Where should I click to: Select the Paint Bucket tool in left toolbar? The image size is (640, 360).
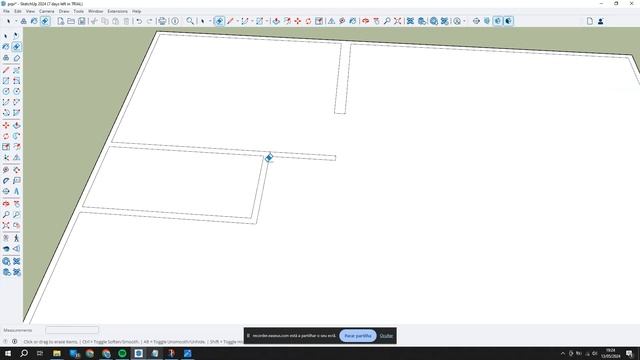coord(6,47)
